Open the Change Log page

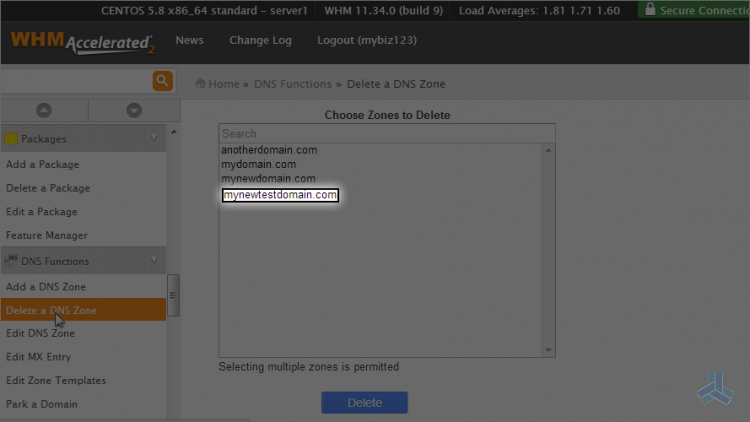point(260,40)
